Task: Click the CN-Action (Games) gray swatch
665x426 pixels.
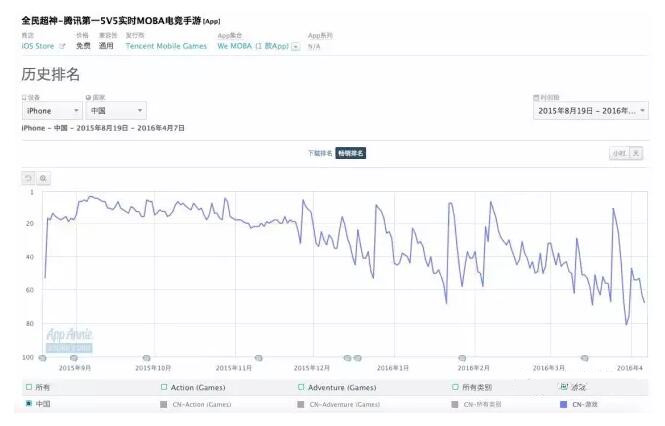Action: [164, 404]
